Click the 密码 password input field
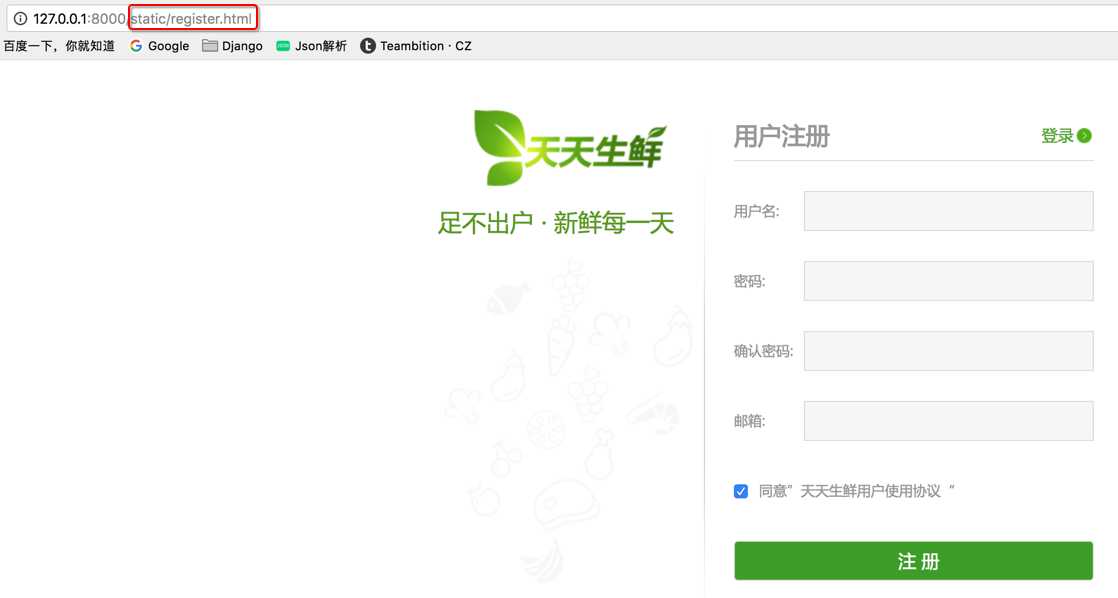This screenshot has height=598, width=1118. tap(948, 280)
